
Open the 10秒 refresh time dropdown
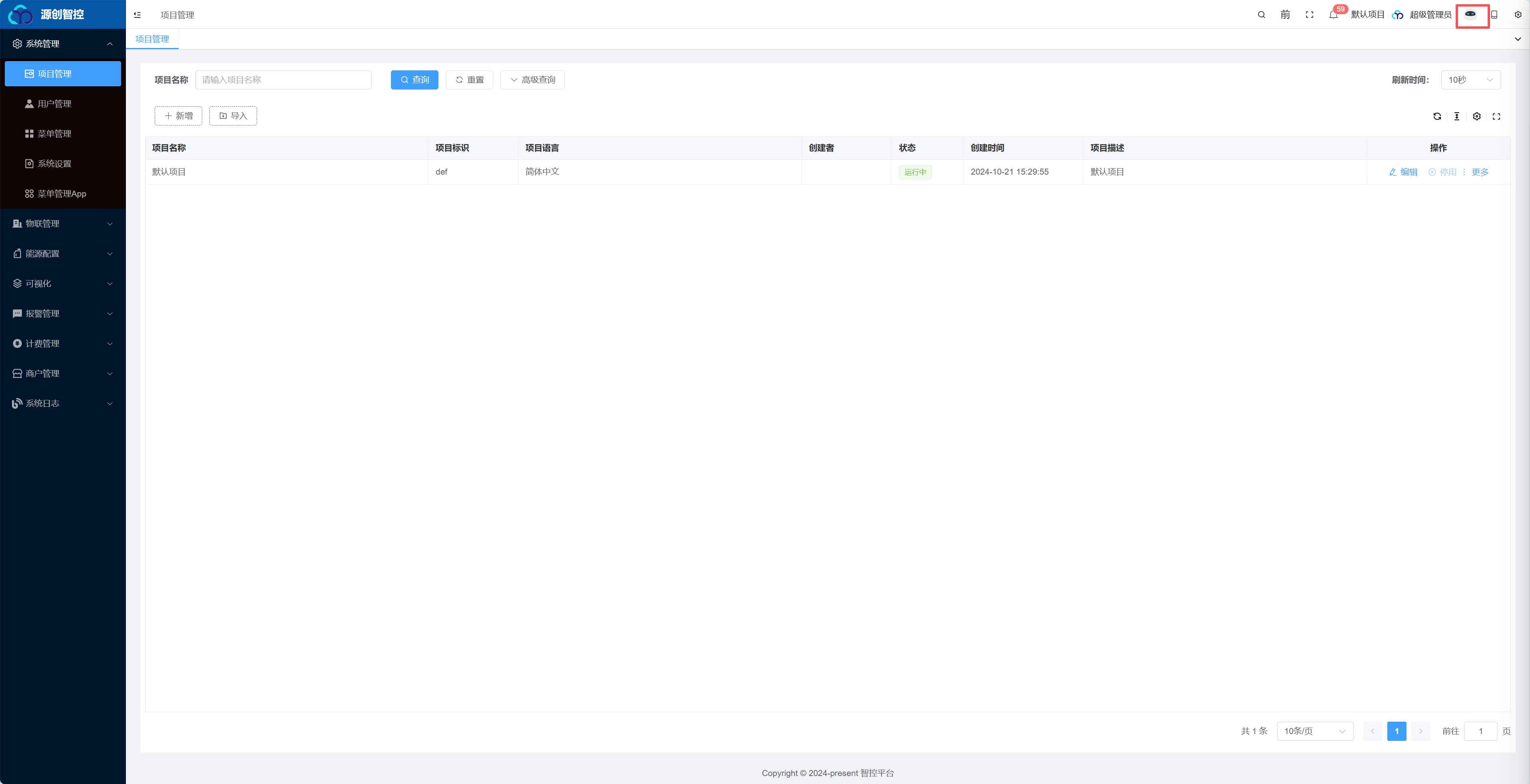[x=1470, y=80]
